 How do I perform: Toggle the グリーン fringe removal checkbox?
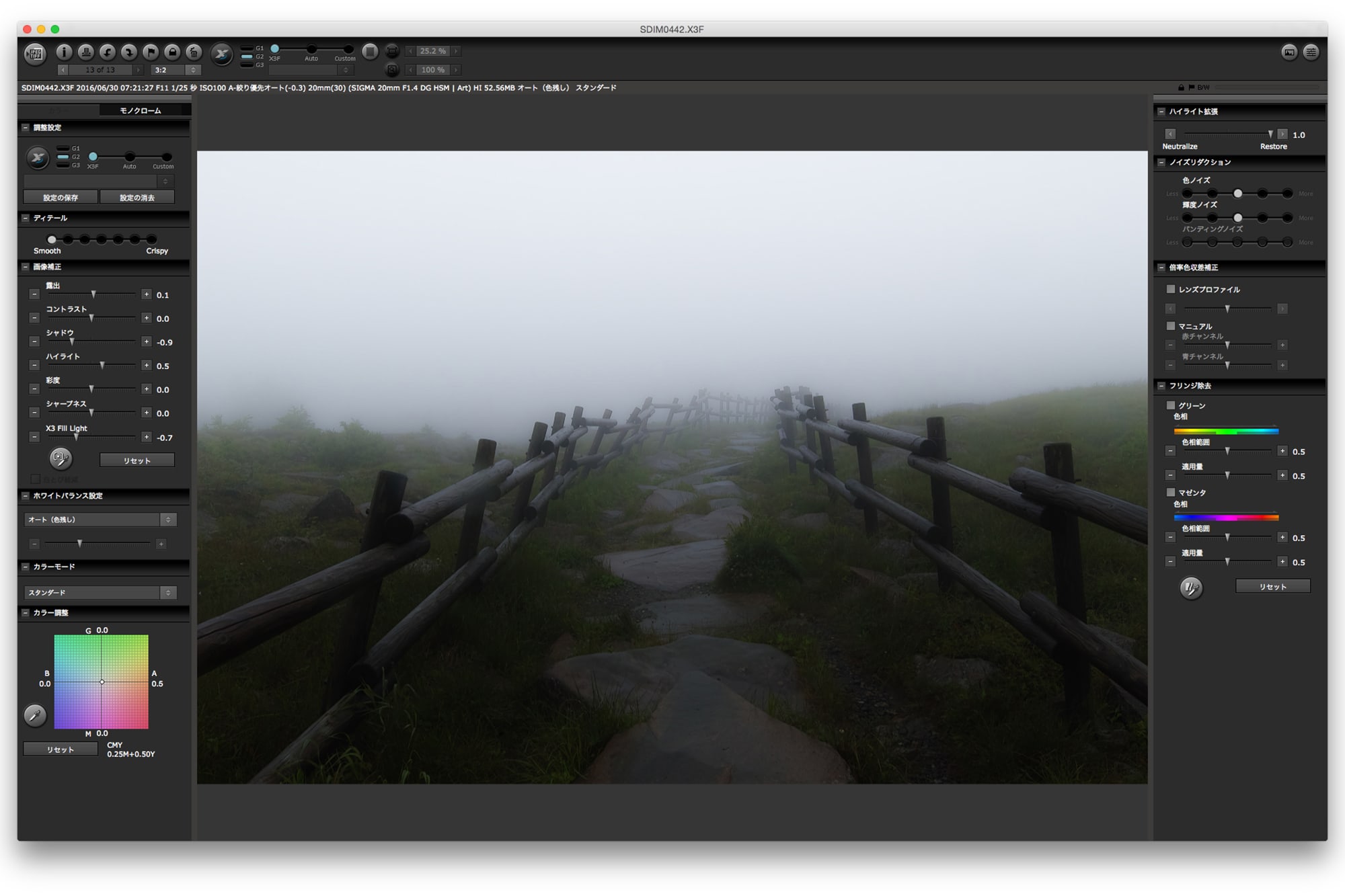pyautogui.click(x=1171, y=405)
